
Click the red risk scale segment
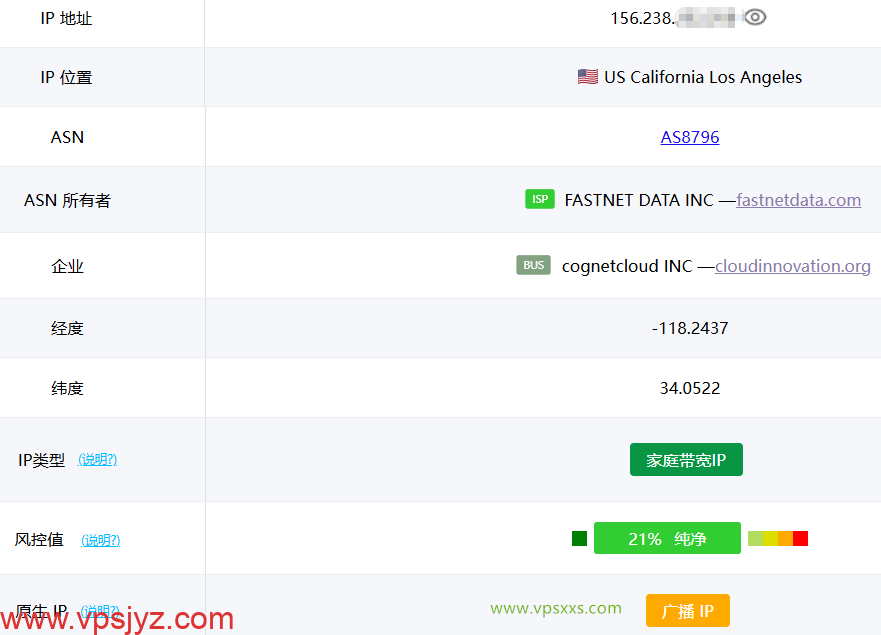pyautogui.click(x=801, y=538)
